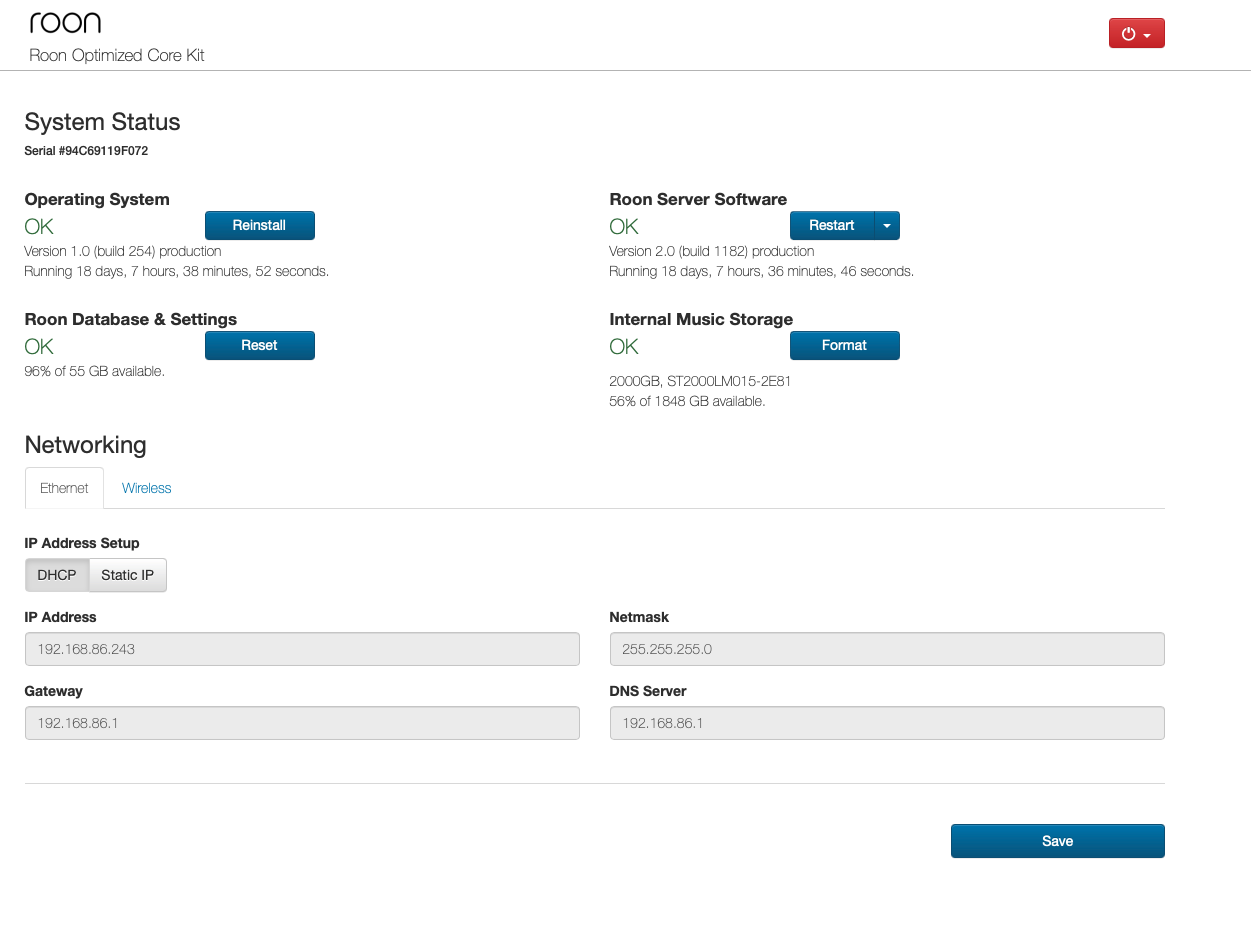The width and height of the screenshot is (1251, 929).
Task: Save the networking settings
Action: coord(1058,841)
